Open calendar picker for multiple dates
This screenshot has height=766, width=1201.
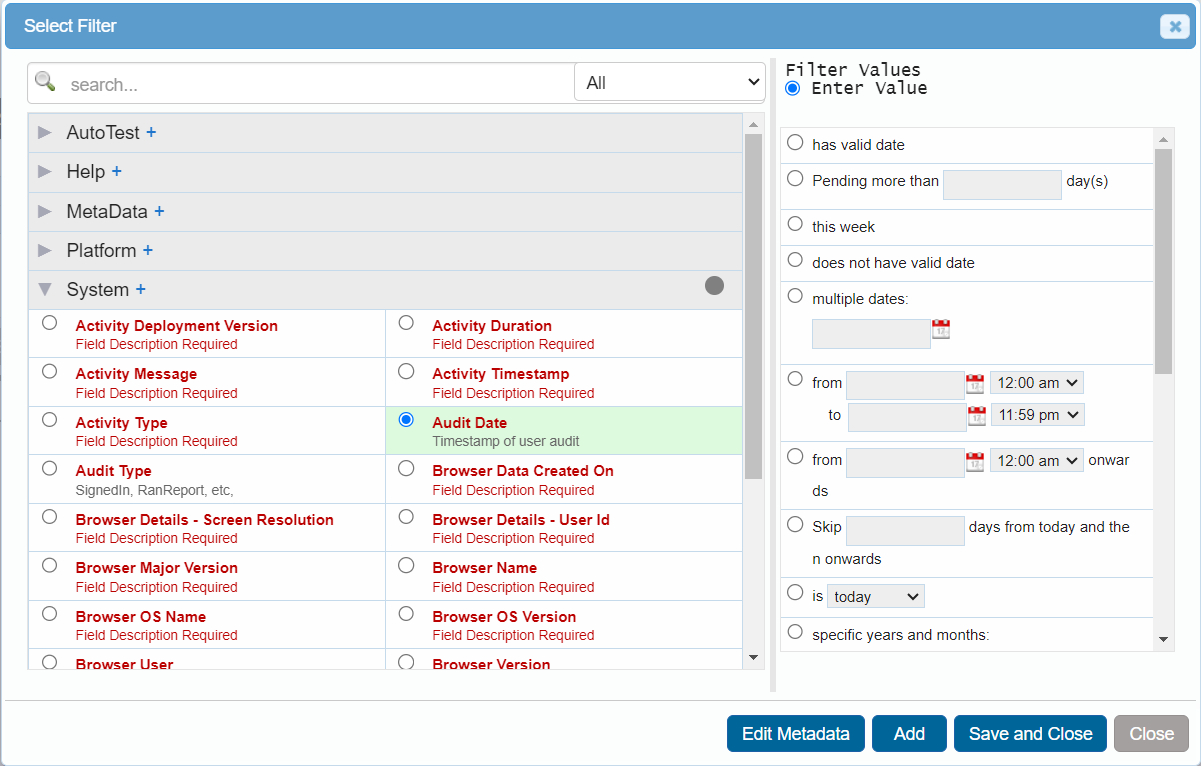940,329
